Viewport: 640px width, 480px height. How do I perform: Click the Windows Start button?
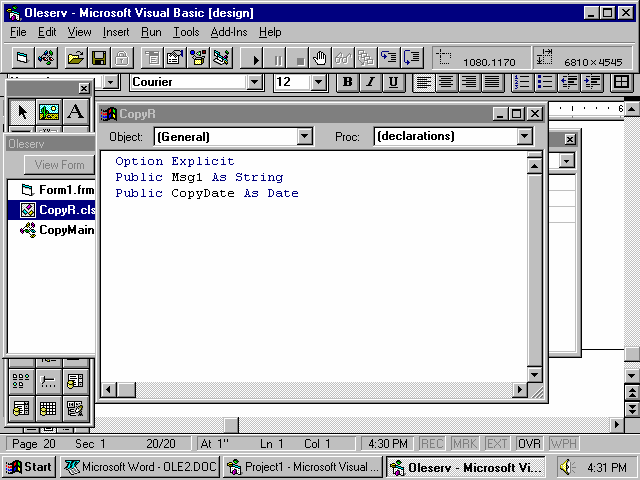click(29, 467)
